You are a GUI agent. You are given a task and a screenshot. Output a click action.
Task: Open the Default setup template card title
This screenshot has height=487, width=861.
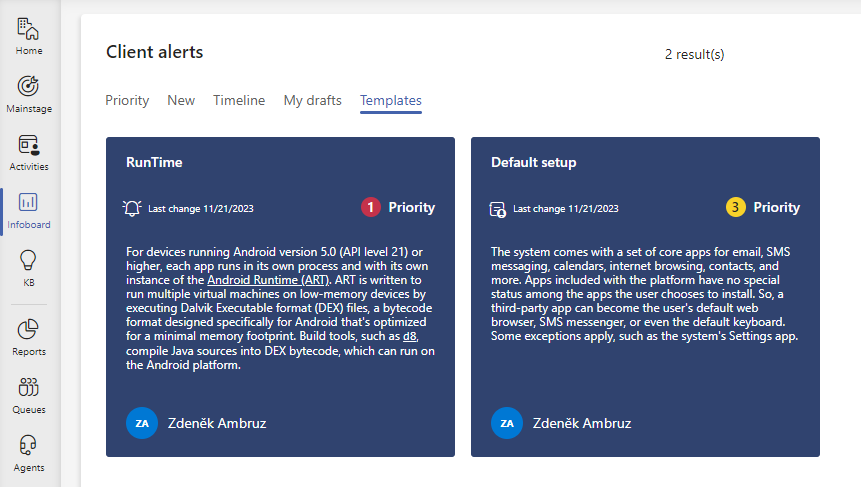[534, 163]
